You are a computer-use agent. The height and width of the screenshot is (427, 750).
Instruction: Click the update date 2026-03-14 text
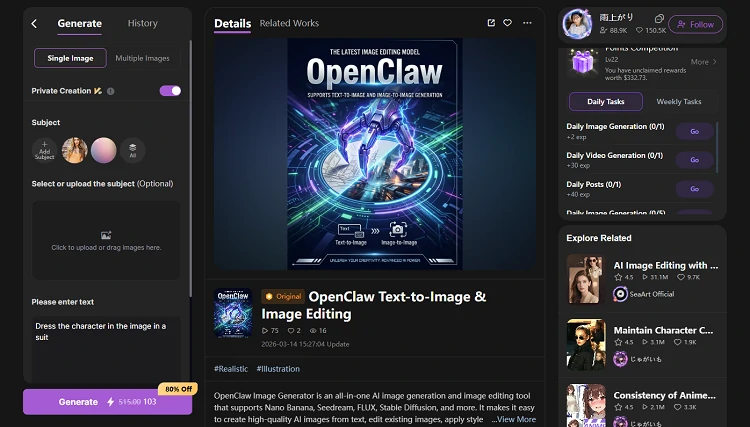(x=305, y=344)
